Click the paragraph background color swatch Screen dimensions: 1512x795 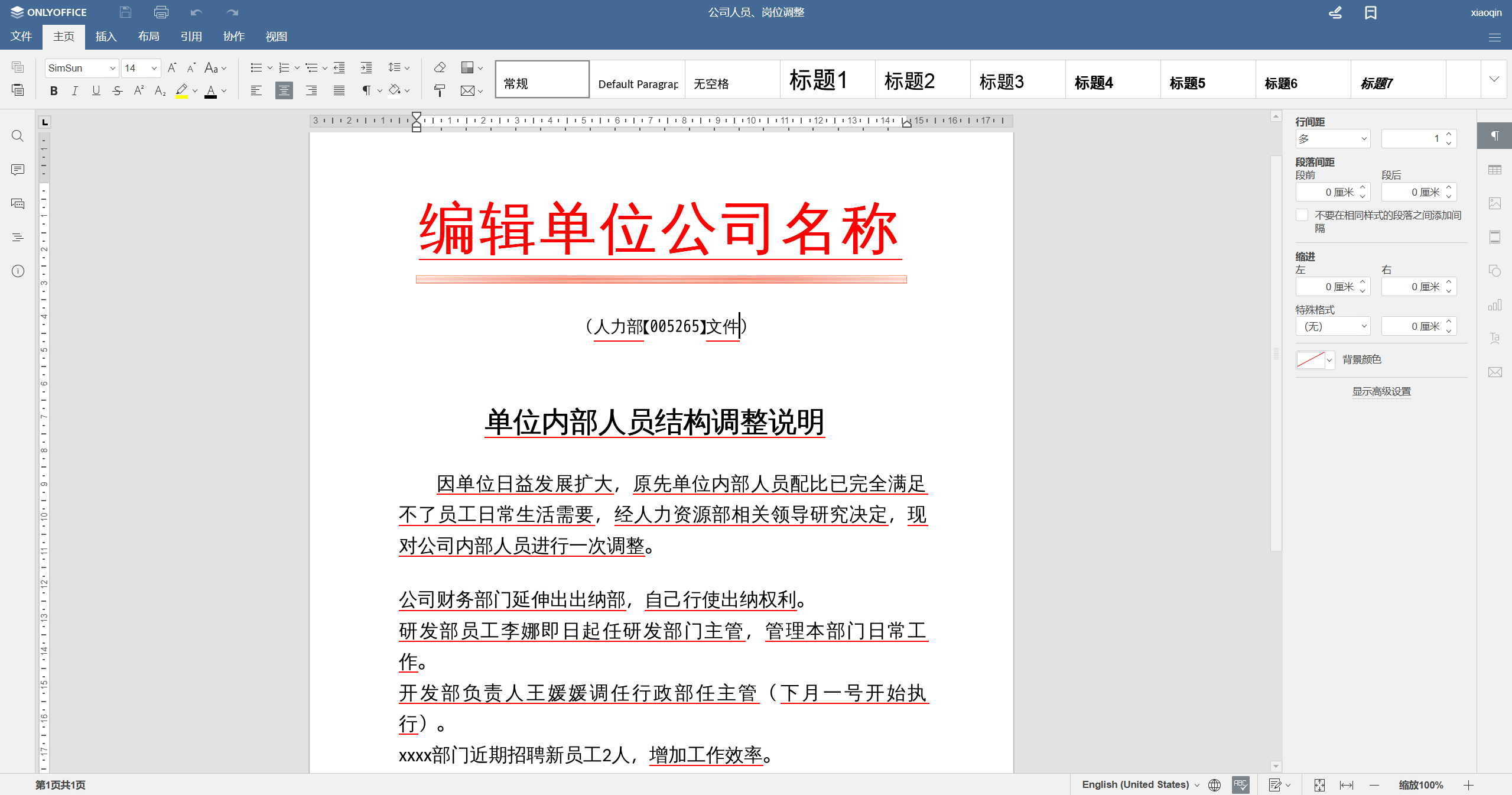click(x=1310, y=359)
